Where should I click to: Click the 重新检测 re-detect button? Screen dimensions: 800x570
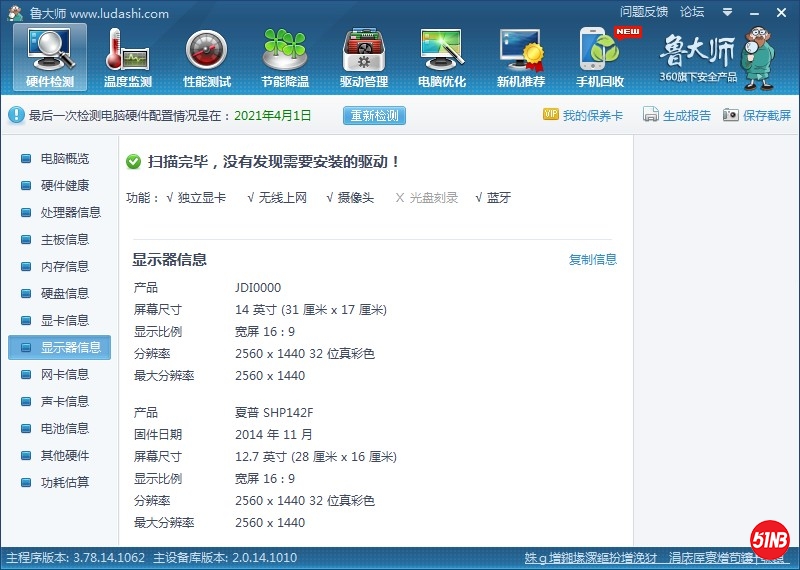point(375,115)
